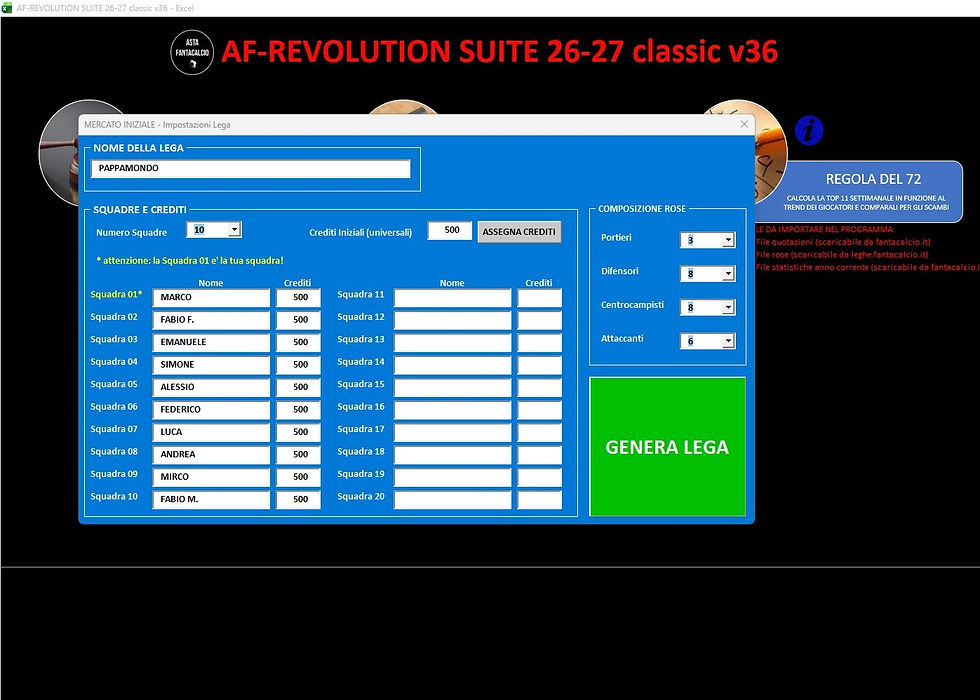Click the empty Squadra 11 credits field
The width and height of the screenshot is (980, 700).
coord(540,298)
